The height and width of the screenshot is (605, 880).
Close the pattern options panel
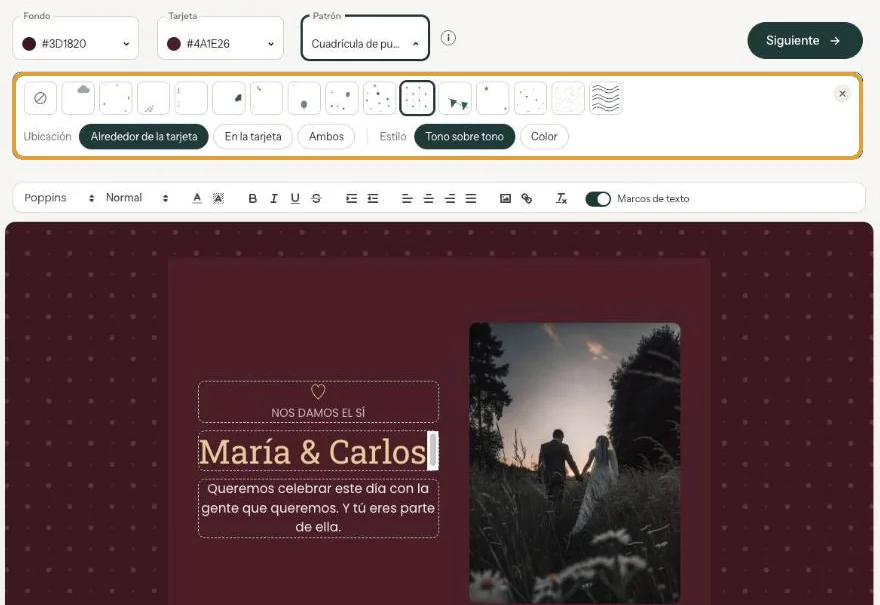click(842, 94)
